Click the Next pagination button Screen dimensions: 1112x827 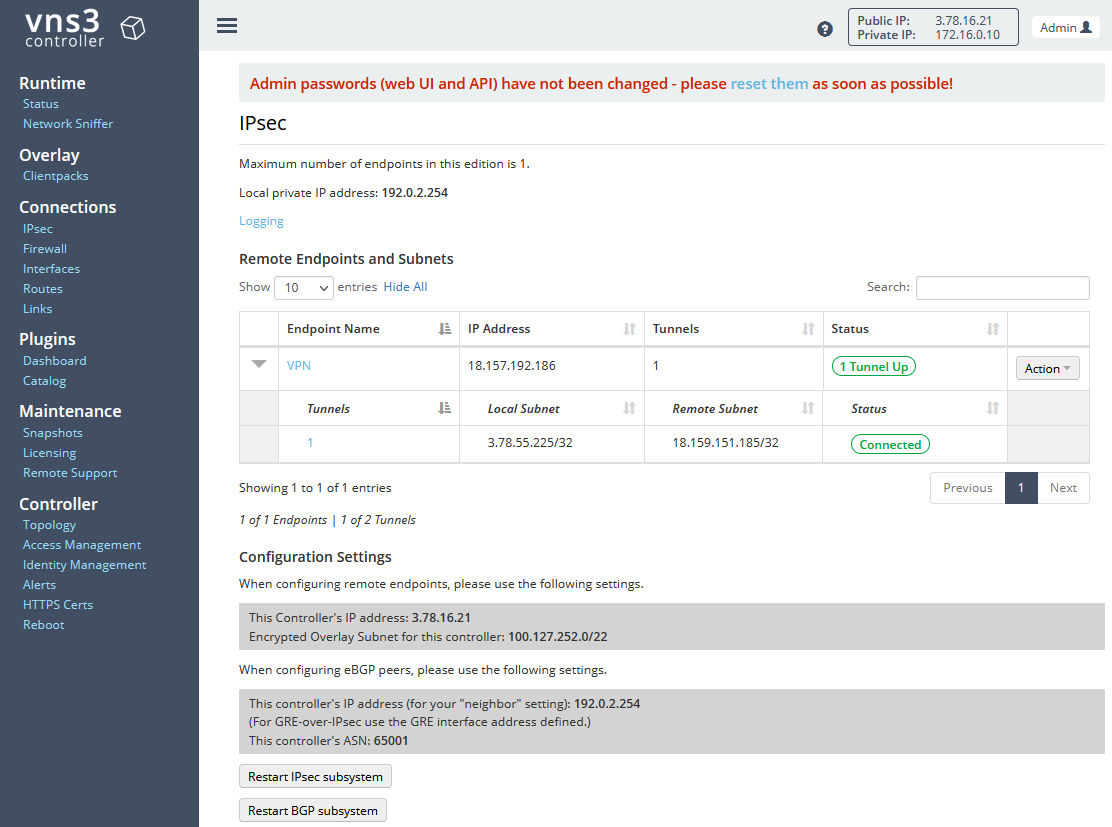[1063, 488]
